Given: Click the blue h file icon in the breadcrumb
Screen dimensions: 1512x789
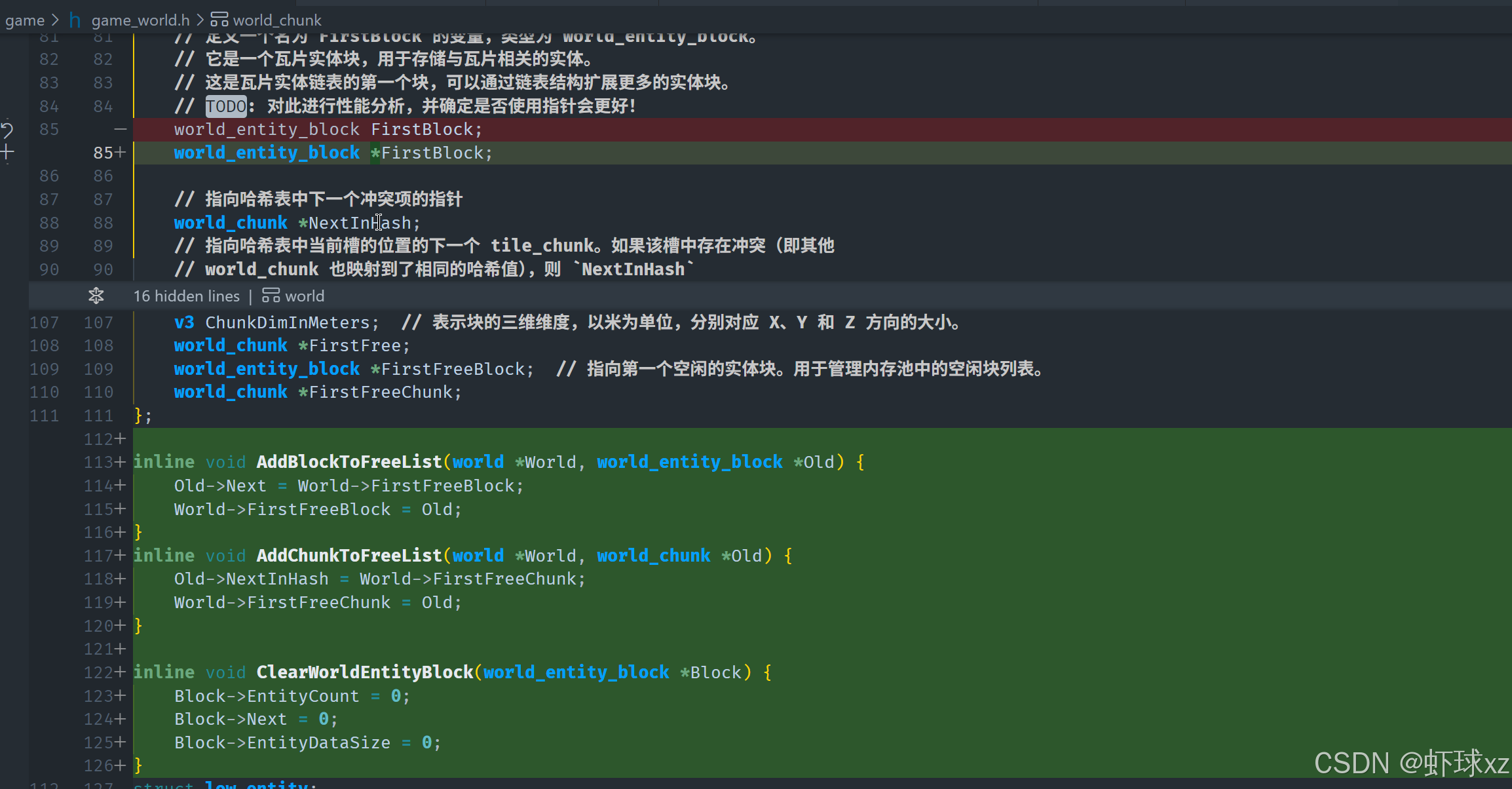Looking at the screenshot, I should pos(75,20).
